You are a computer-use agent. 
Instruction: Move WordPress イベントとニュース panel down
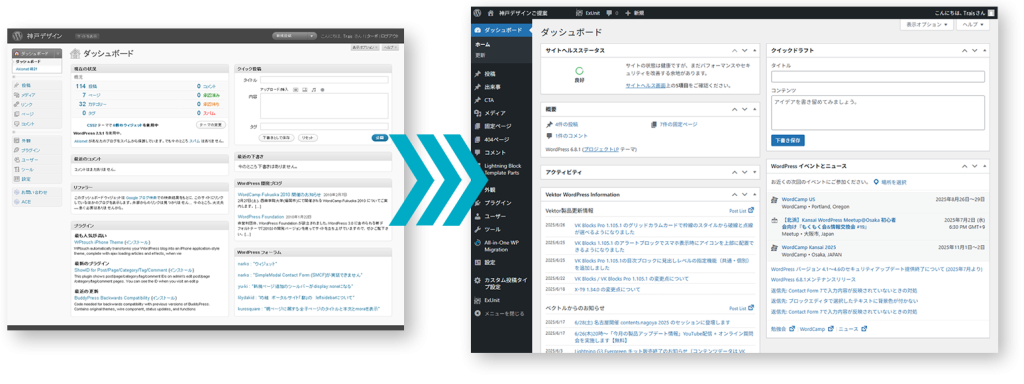974,166
